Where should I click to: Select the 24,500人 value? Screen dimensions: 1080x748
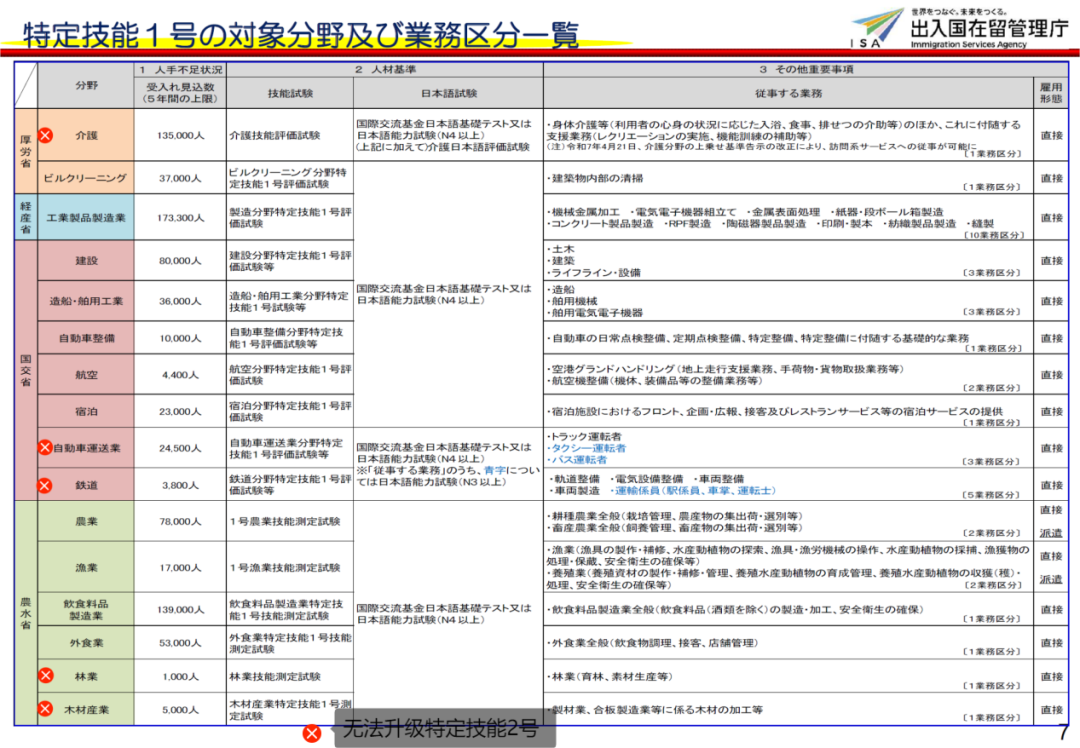click(180, 448)
